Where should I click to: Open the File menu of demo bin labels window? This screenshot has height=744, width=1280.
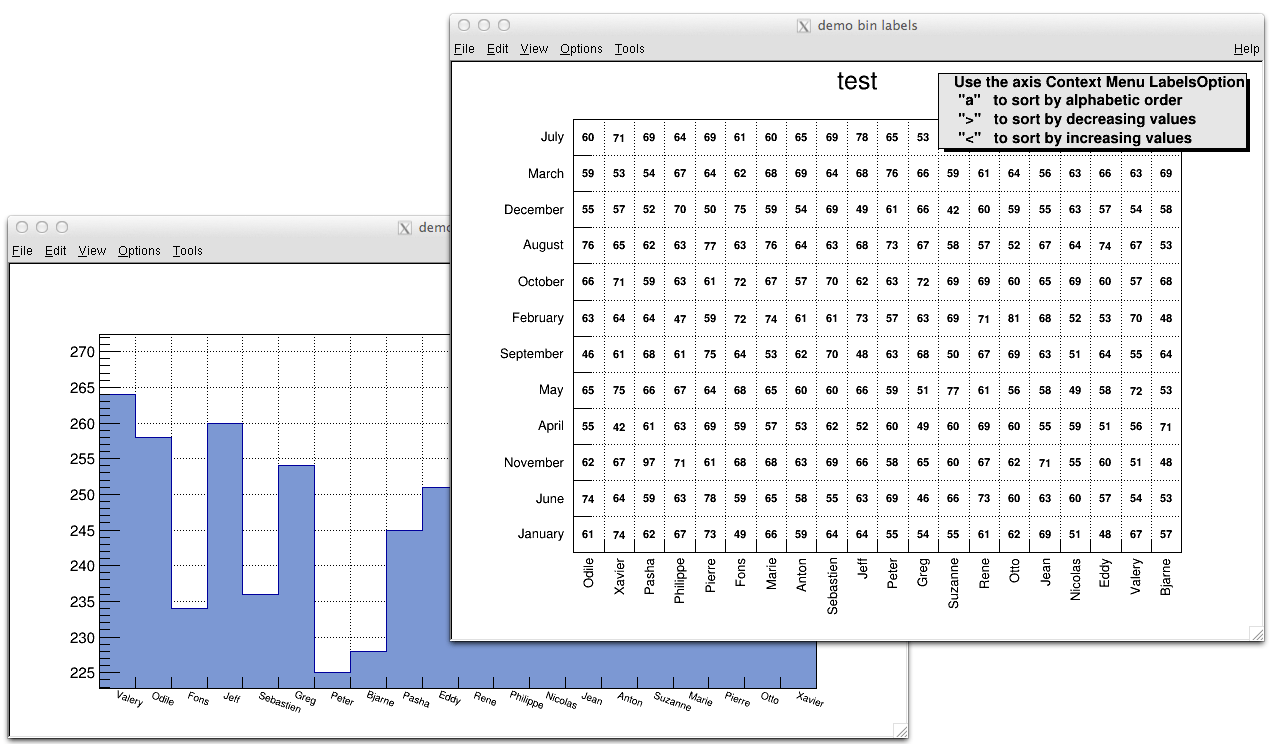pos(463,48)
